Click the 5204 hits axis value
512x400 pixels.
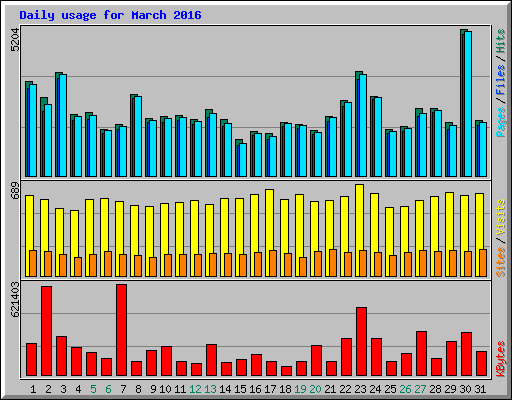[15, 39]
